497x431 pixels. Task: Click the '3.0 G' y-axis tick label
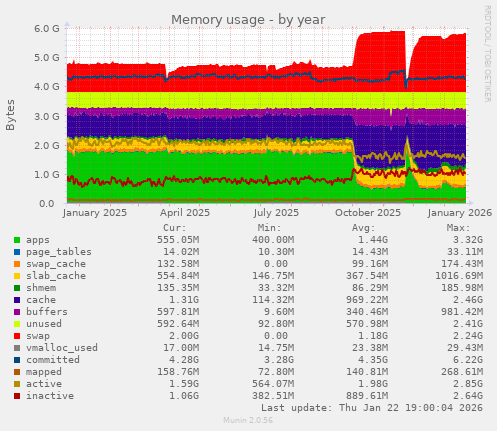click(x=47, y=116)
